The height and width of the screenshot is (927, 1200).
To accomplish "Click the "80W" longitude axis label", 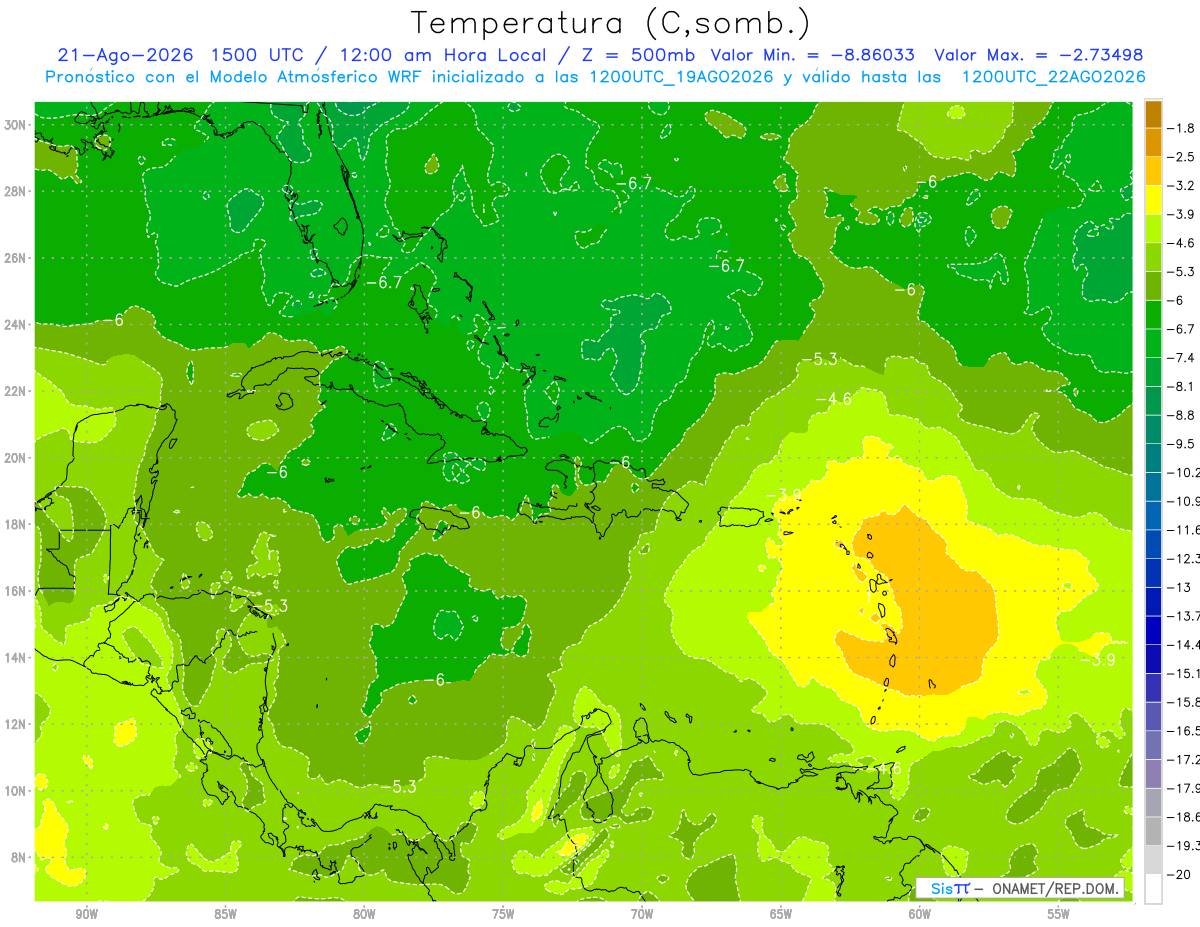I will coord(364,914).
